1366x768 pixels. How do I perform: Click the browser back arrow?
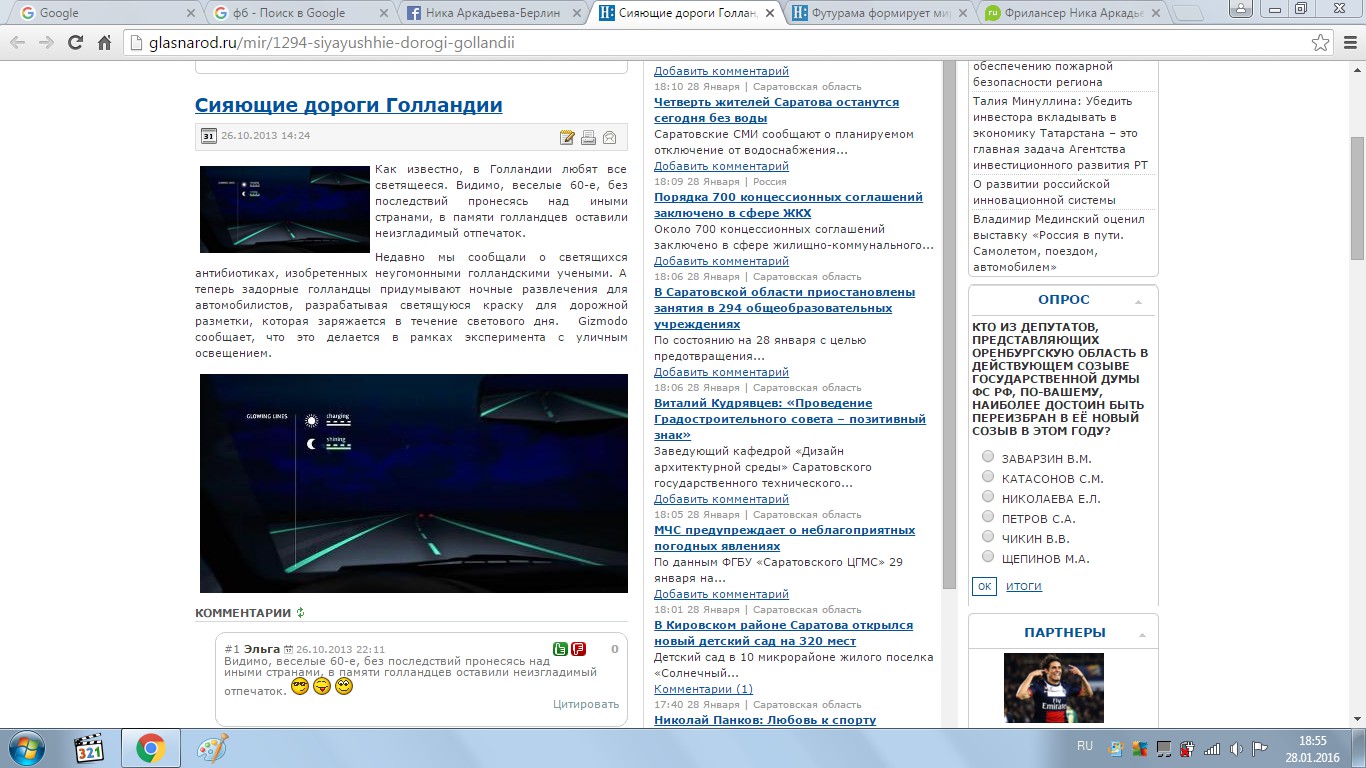click(x=19, y=43)
